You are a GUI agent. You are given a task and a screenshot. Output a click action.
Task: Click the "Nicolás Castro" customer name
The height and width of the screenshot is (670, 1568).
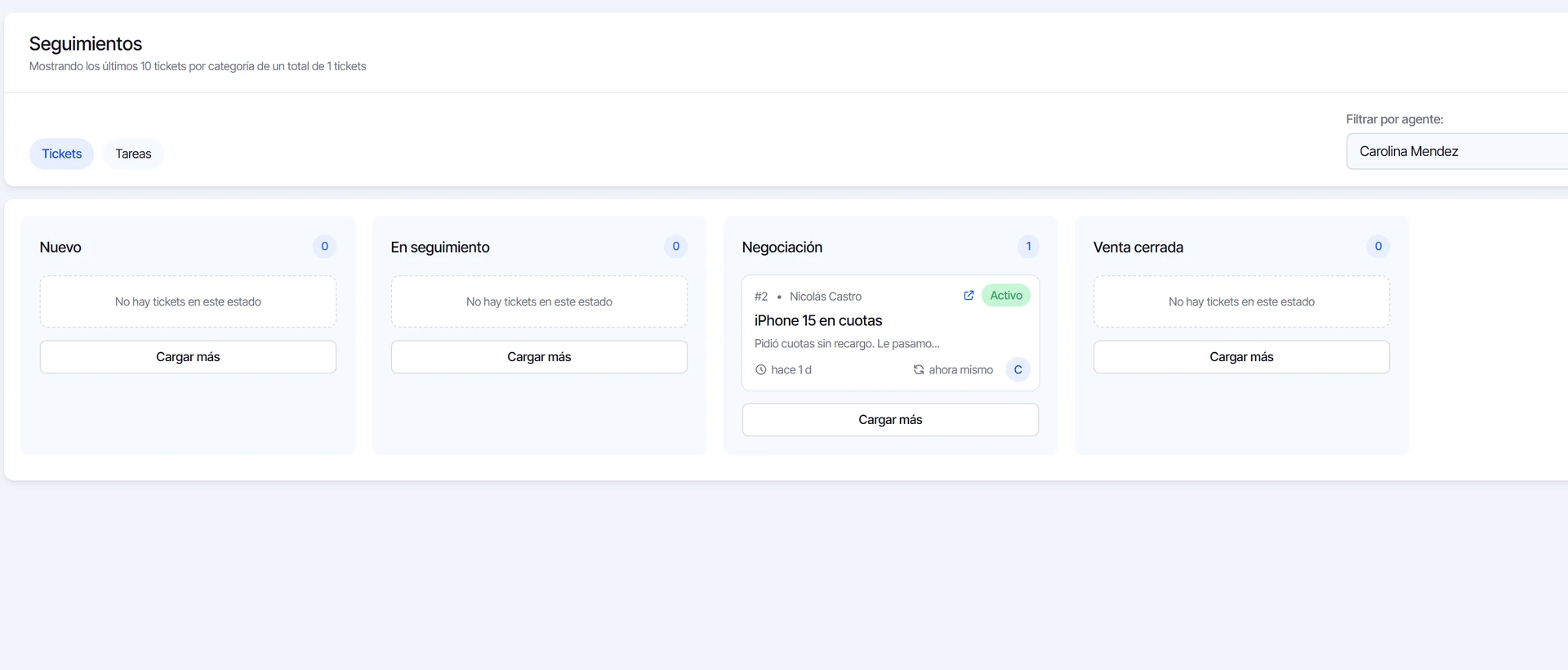pyautogui.click(x=826, y=297)
